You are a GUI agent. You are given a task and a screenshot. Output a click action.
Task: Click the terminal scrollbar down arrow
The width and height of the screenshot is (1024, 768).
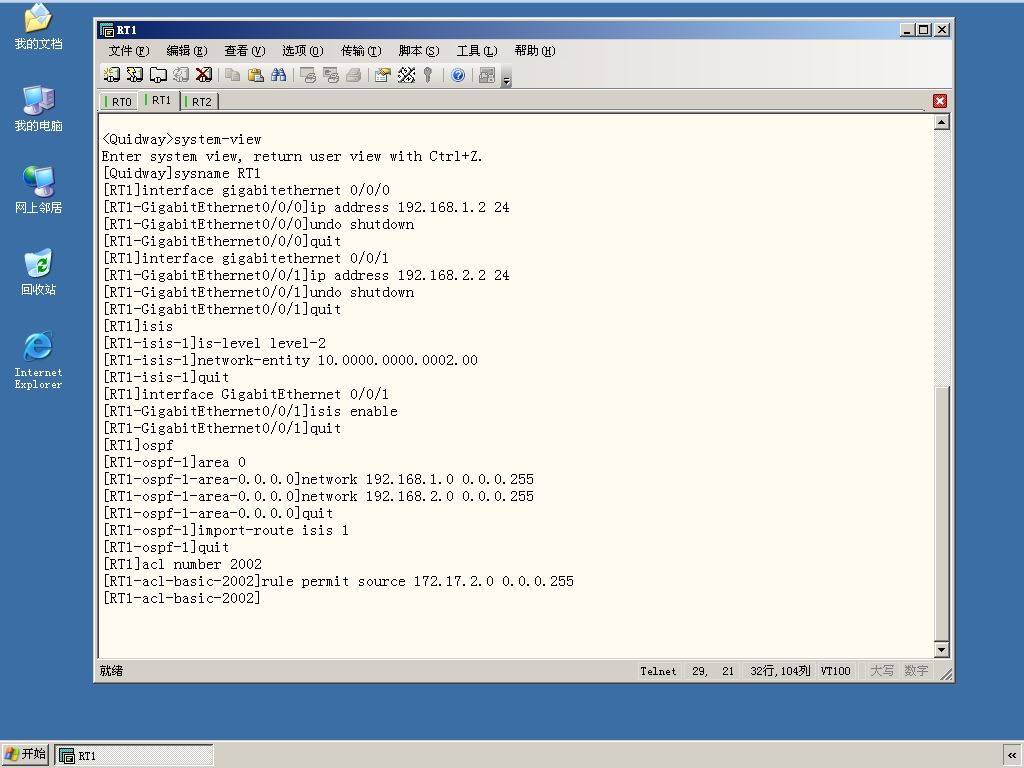(941, 649)
